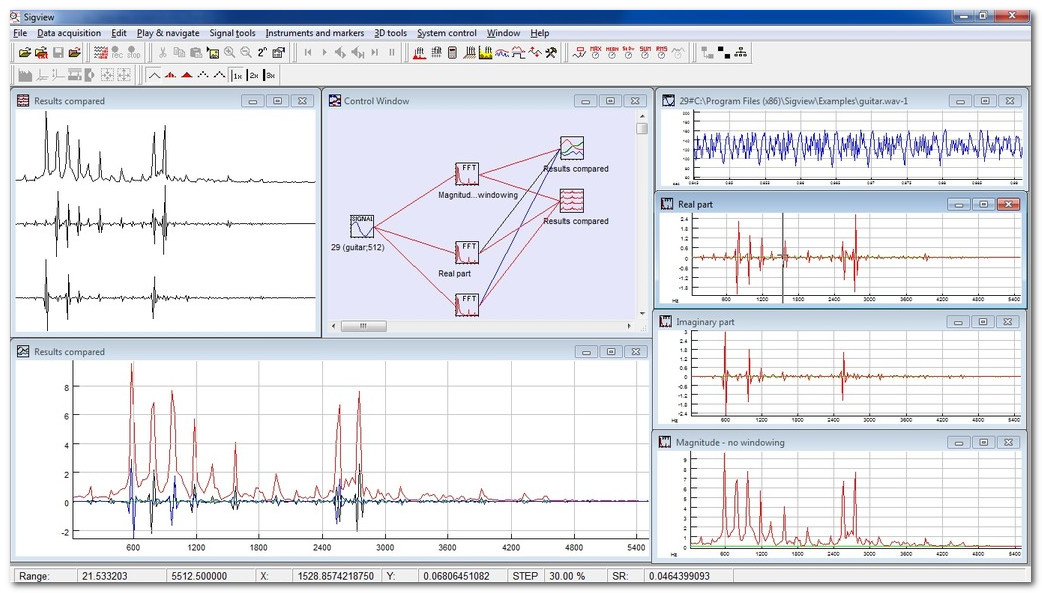Click the X value 1528.8574218750 in status bar
1042x593 pixels.
pyautogui.click(x=336, y=576)
